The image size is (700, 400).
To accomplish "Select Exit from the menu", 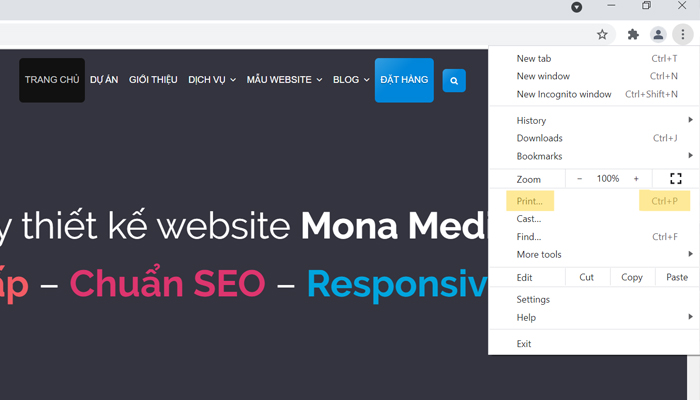I will pyautogui.click(x=594, y=344).
